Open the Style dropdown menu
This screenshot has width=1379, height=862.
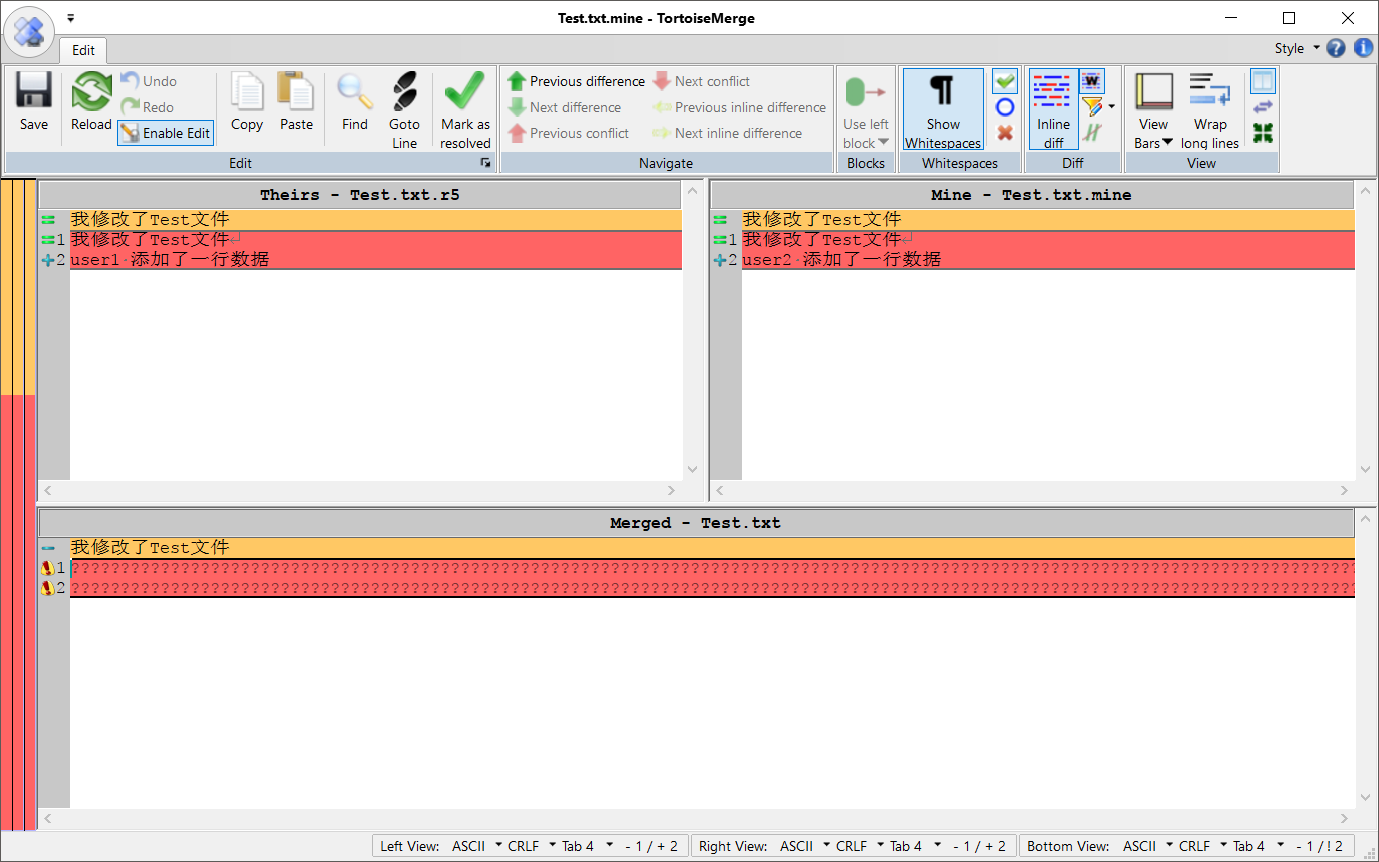[1296, 48]
